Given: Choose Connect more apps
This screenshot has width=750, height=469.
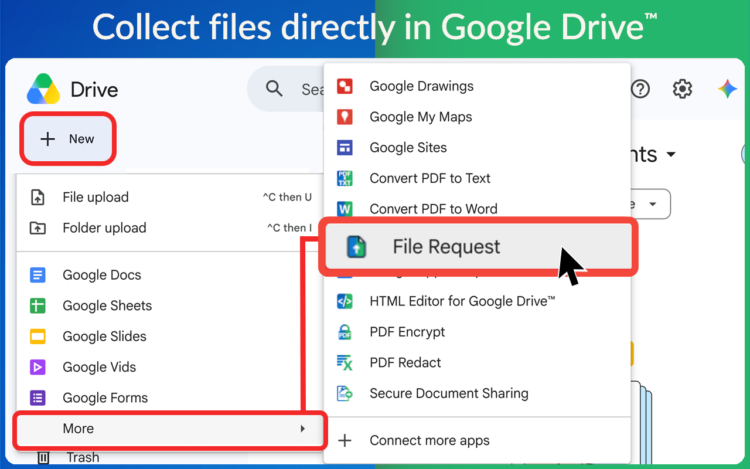Looking at the screenshot, I should 477,440.
